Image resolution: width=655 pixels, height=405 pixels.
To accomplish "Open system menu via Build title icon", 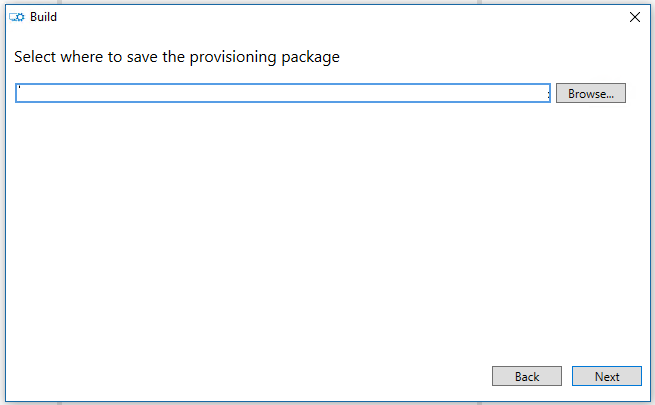I will [x=16, y=16].
